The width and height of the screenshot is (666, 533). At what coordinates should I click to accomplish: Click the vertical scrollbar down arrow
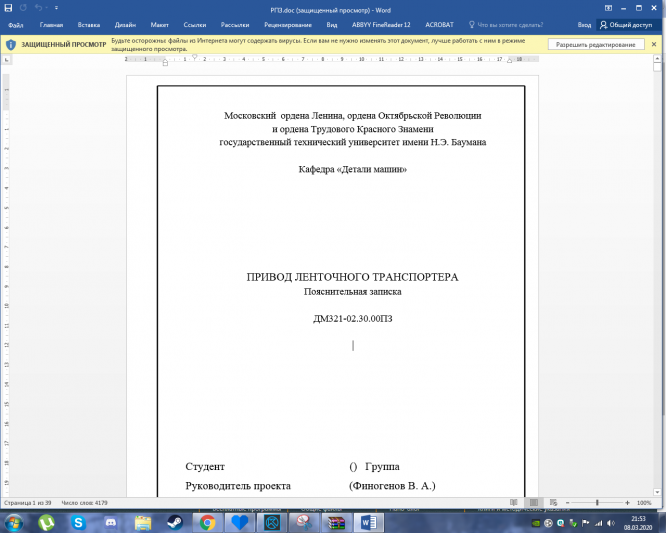(x=658, y=492)
